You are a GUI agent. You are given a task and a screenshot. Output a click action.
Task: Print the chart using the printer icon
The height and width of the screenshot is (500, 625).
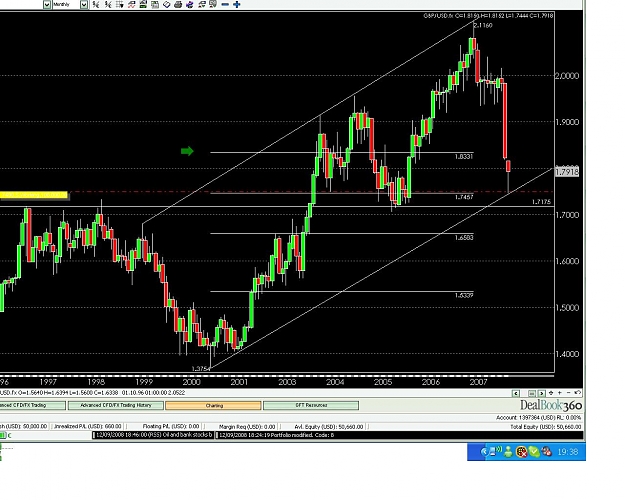178,4
